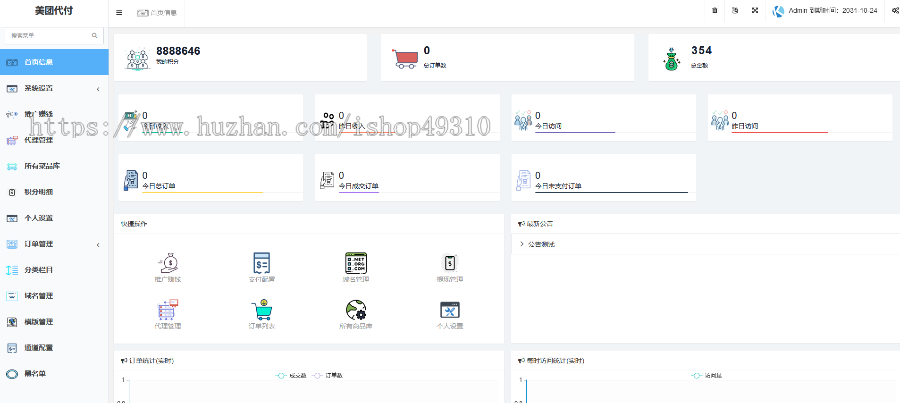Toggle the hamburger sidebar collapse icon
This screenshot has width=900, height=403.
[x=119, y=13]
